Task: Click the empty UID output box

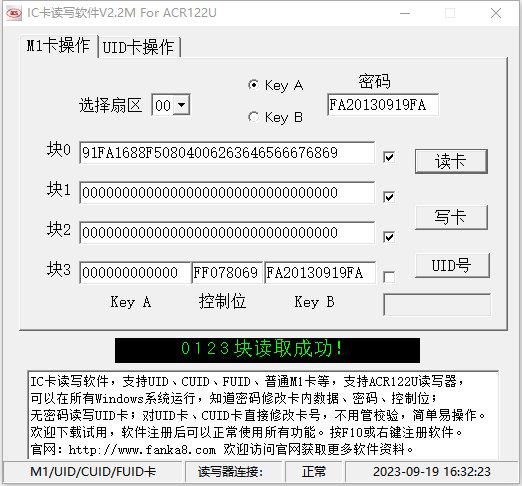Action: [437, 305]
